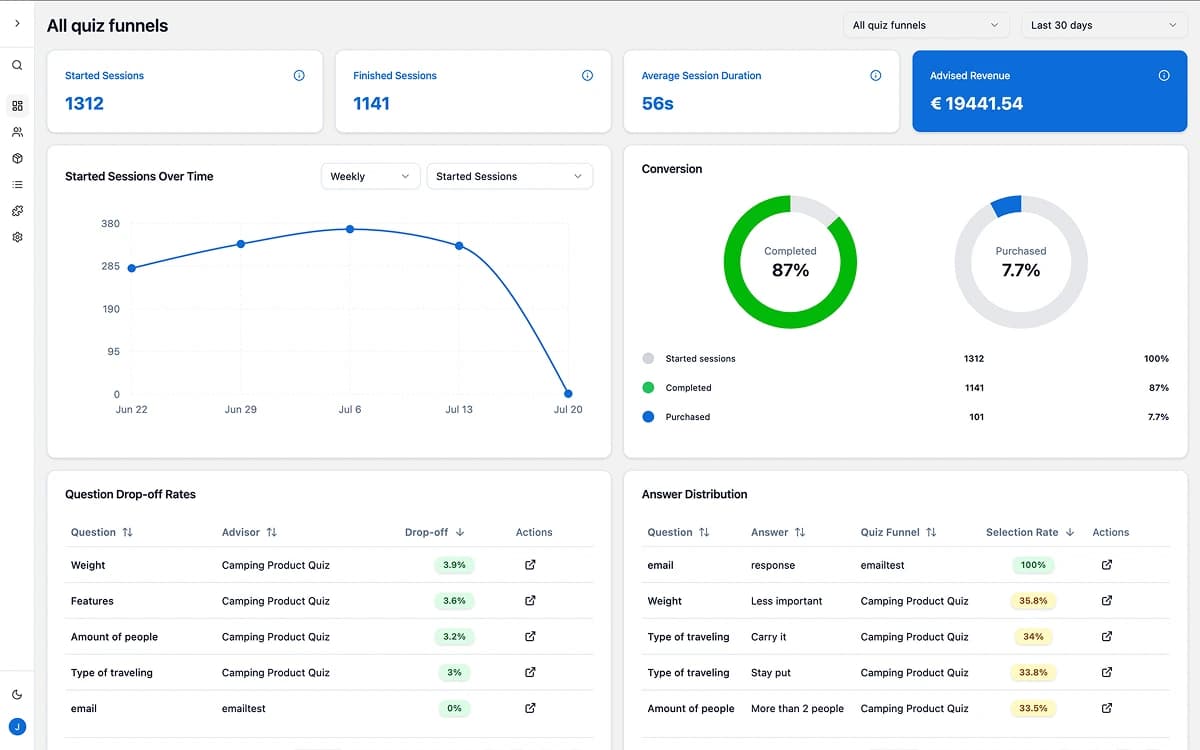This screenshot has height=750, width=1200.
Task: Open the Weekly interval dropdown
Action: (x=370, y=176)
